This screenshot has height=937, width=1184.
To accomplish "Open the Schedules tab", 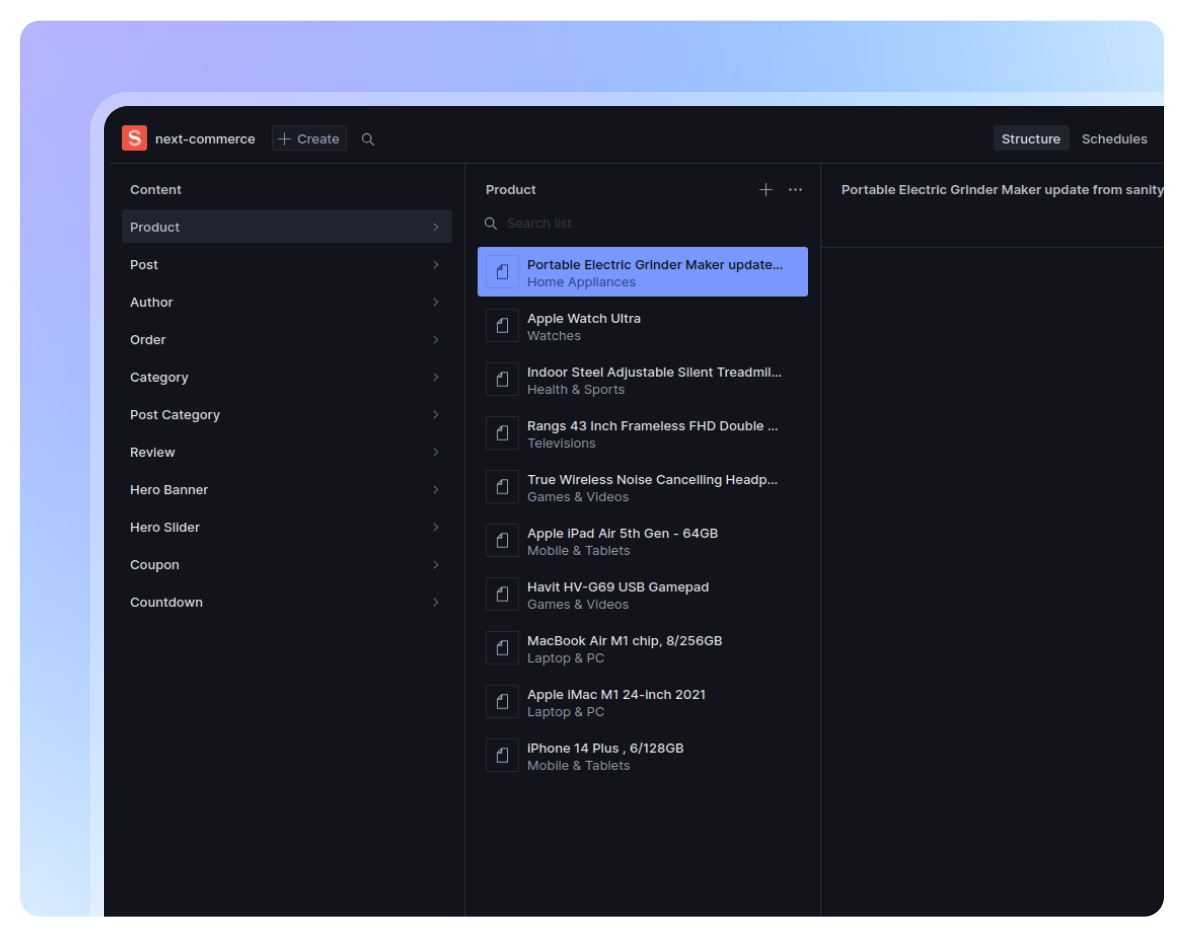I will click(x=1114, y=139).
